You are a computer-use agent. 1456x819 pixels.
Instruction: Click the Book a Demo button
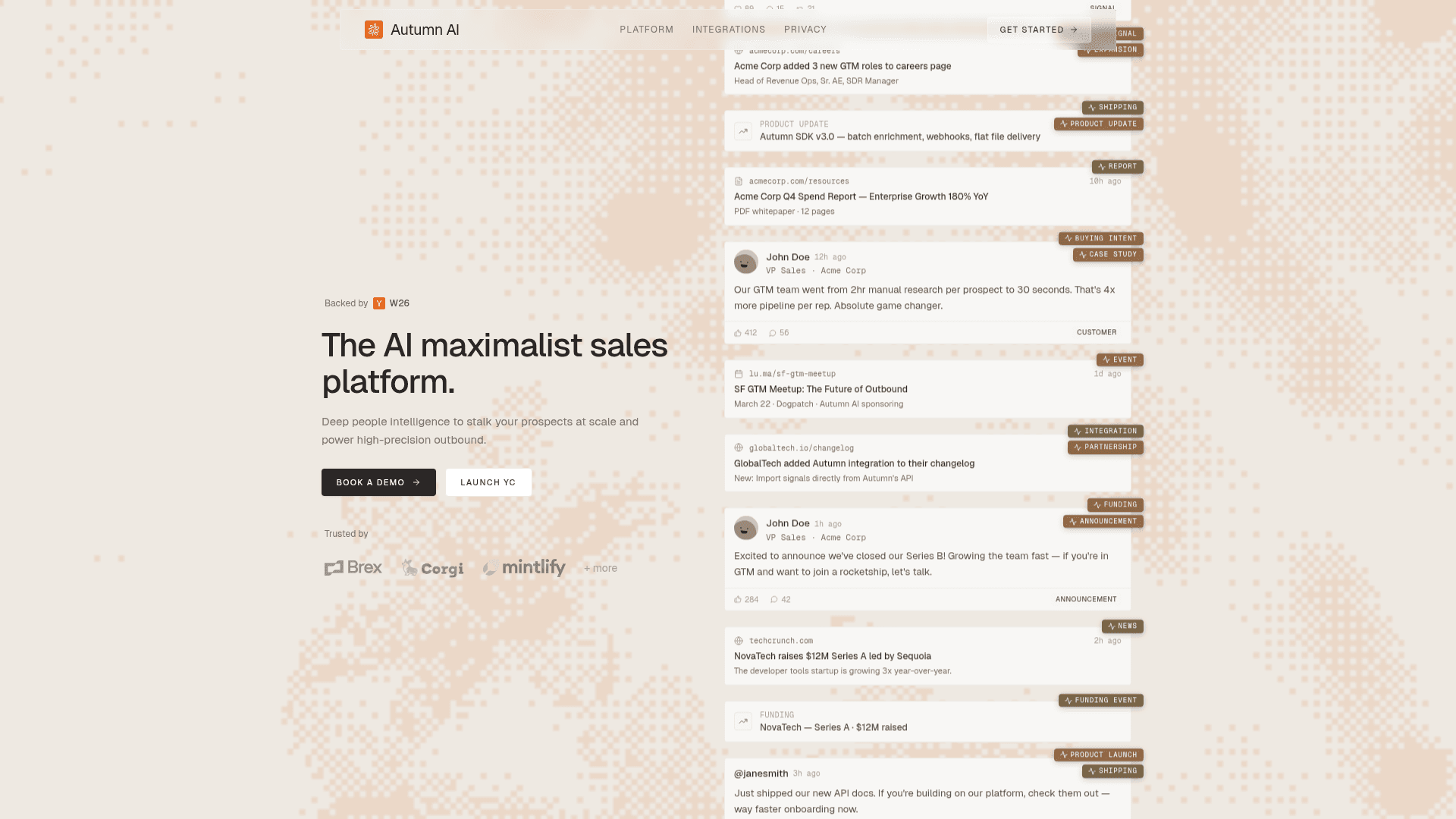pos(378,482)
